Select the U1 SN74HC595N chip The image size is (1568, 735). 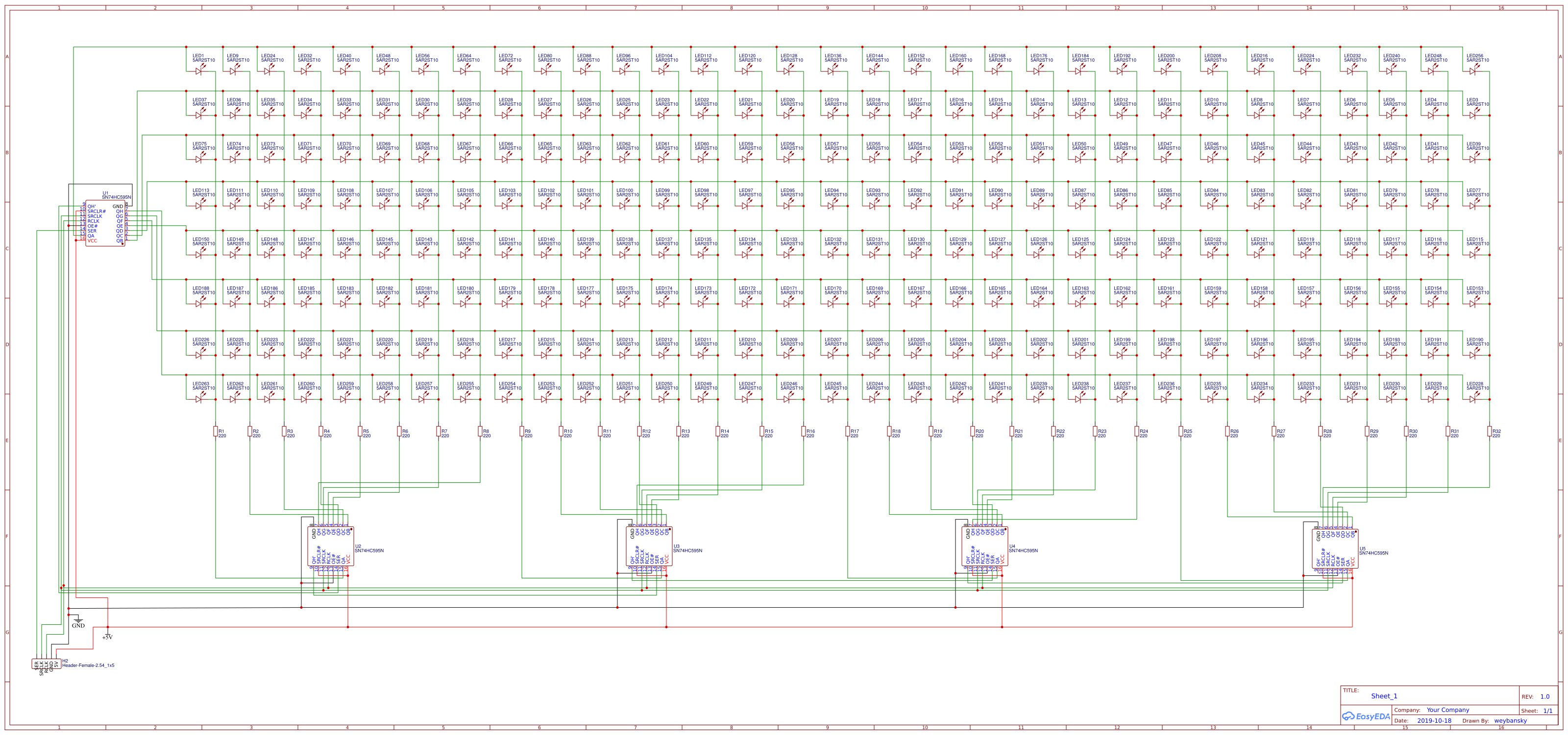click(105, 223)
